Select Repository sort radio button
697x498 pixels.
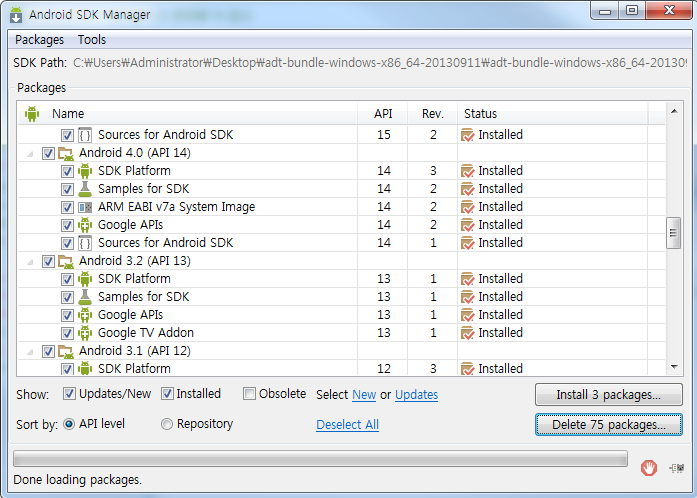(167, 424)
